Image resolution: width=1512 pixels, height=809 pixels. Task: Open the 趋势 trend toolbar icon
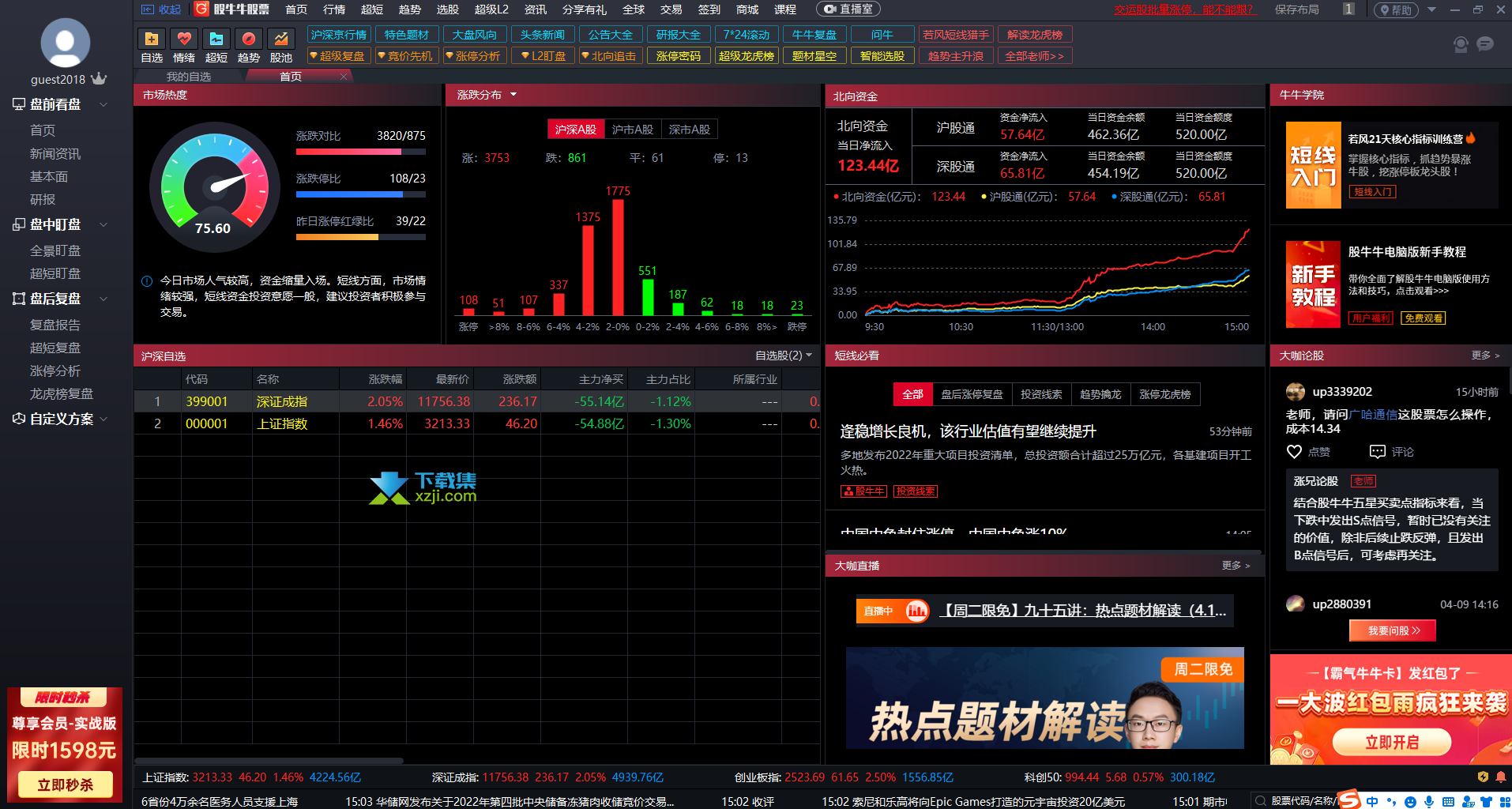tap(249, 39)
